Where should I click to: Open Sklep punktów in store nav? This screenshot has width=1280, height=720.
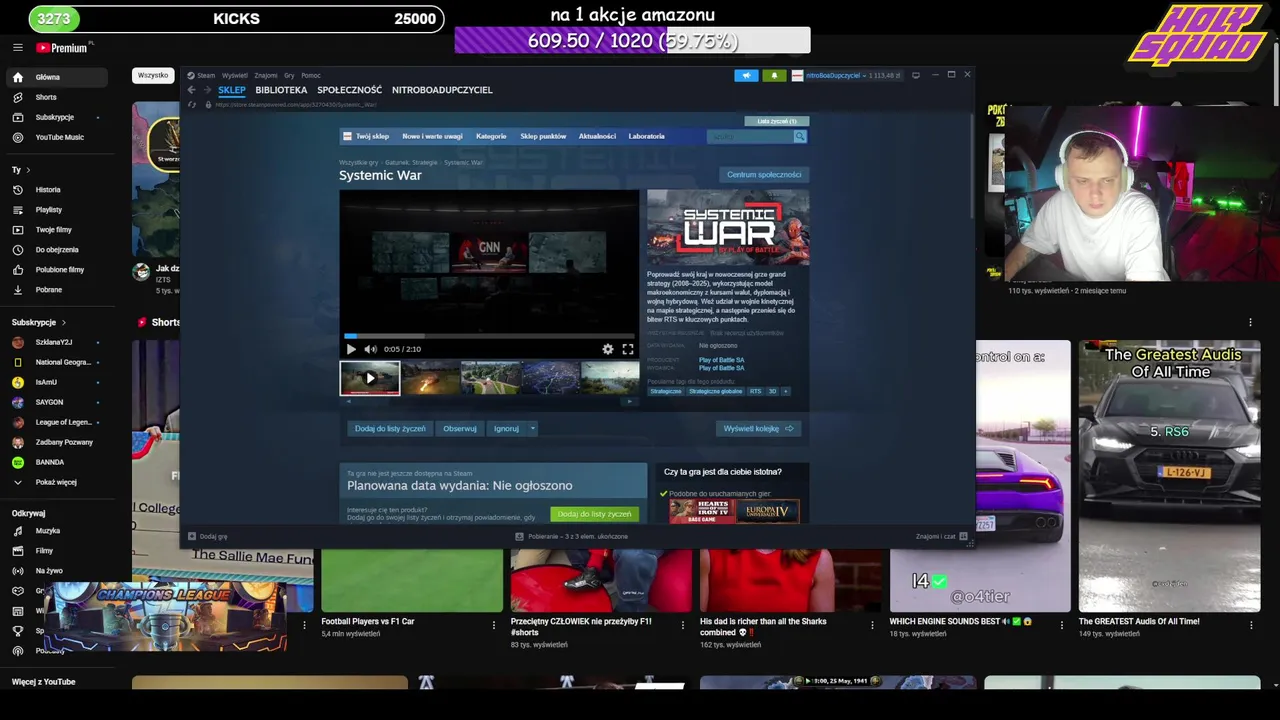point(543,136)
